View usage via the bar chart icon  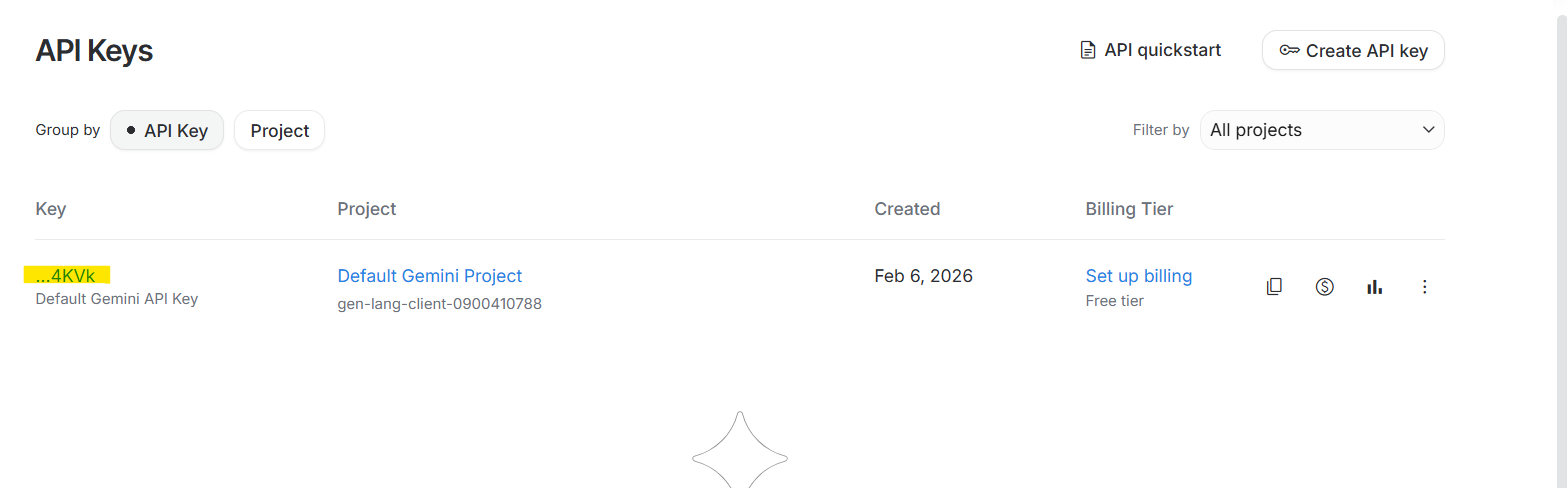click(1374, 287)
